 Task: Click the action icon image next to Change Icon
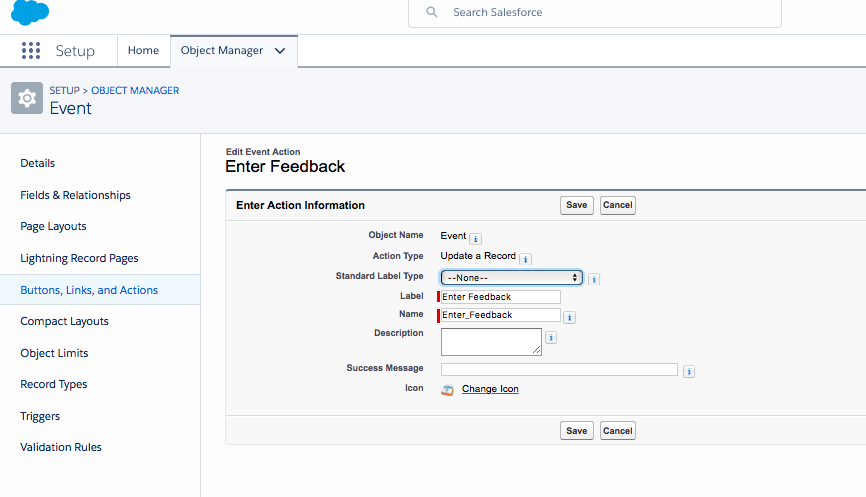pos(447,389)
